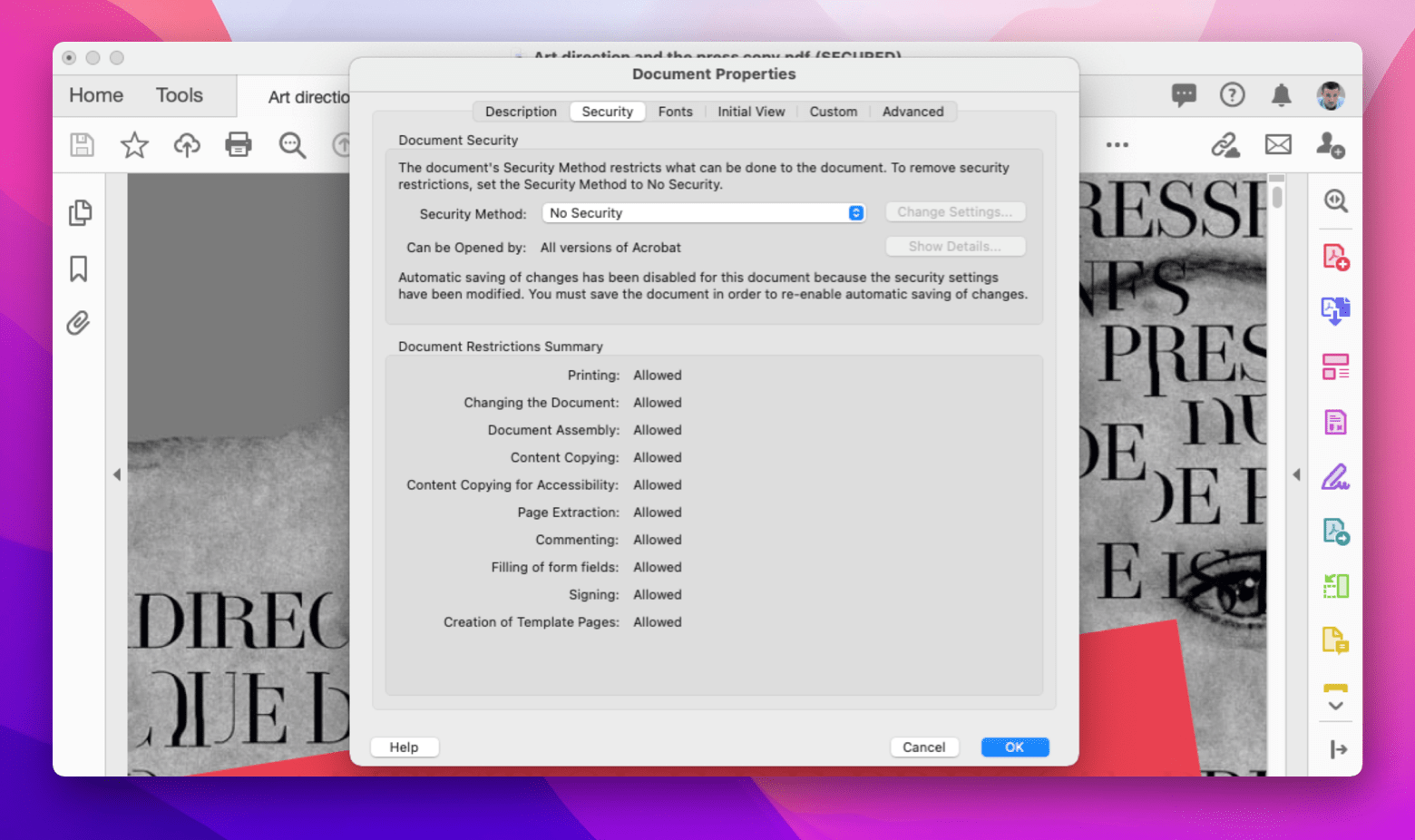This screenshot has width=1415, height=840.
Task: Share the document via the email envelope icon
Action: (1278, 144)
